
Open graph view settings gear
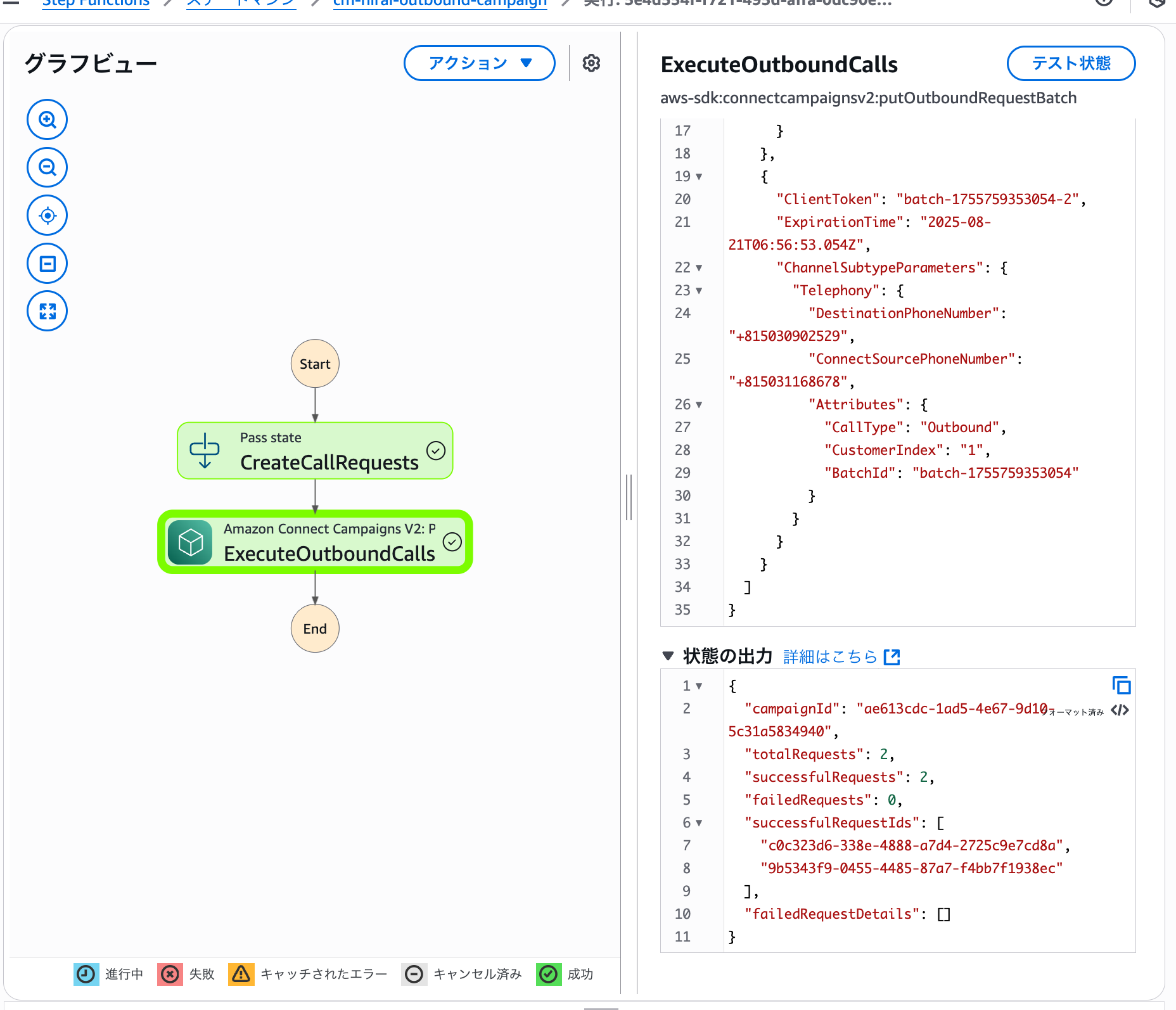[x=591, y=63]
